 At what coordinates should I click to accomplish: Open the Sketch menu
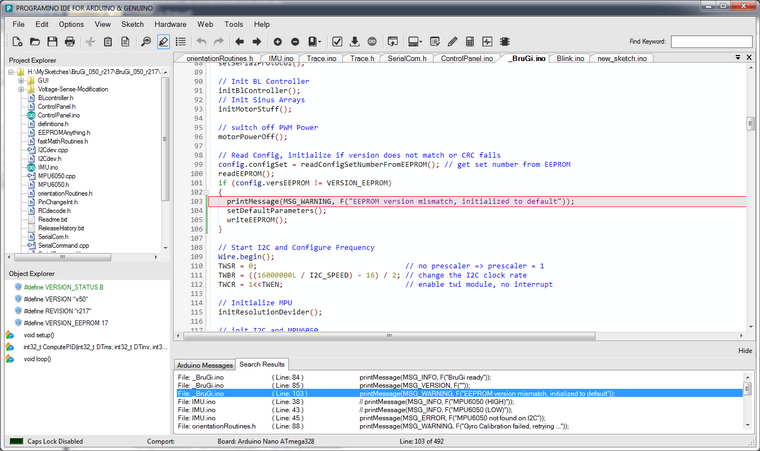pos(132,24)
